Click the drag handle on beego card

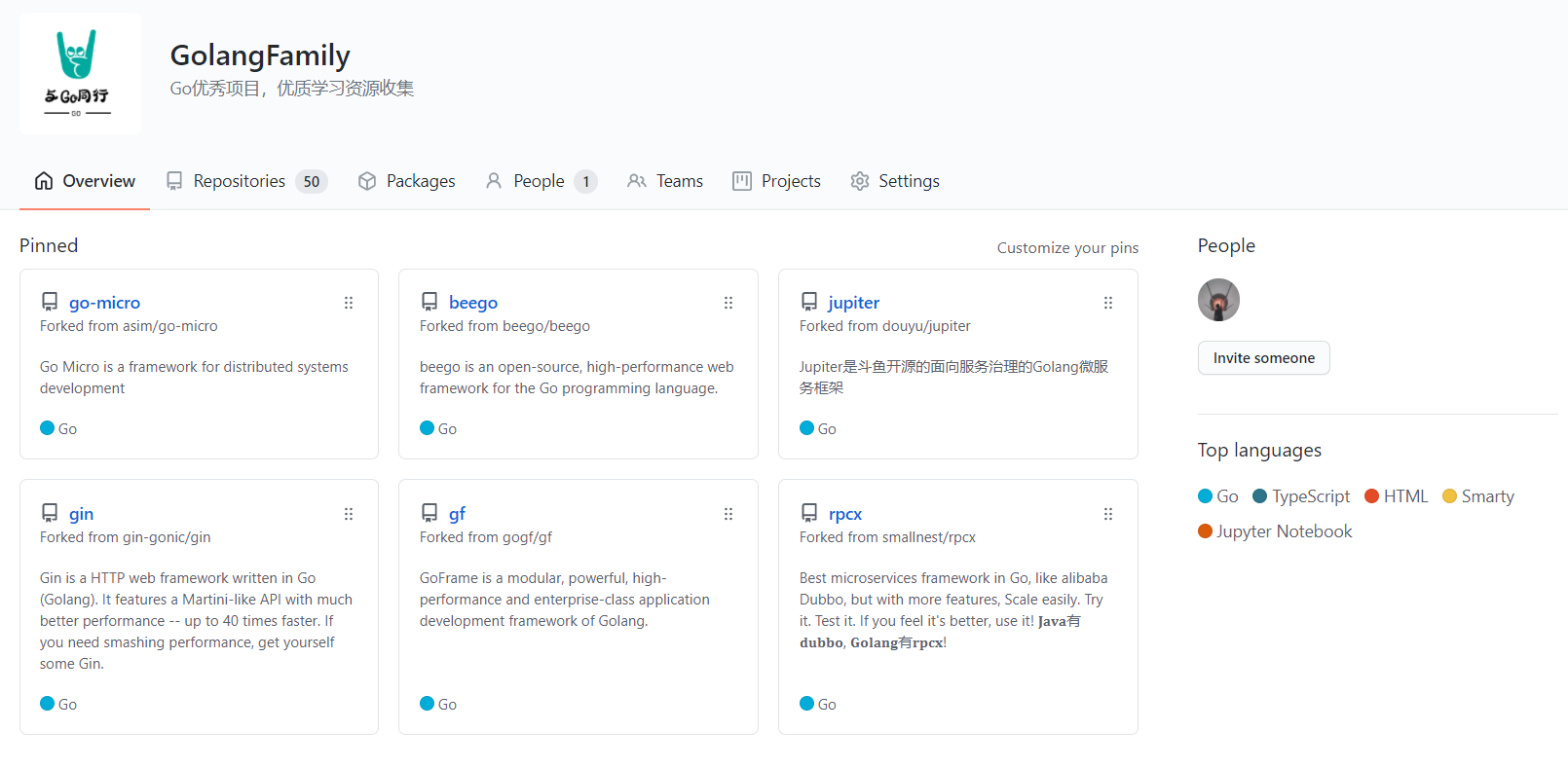click(728, 303)
